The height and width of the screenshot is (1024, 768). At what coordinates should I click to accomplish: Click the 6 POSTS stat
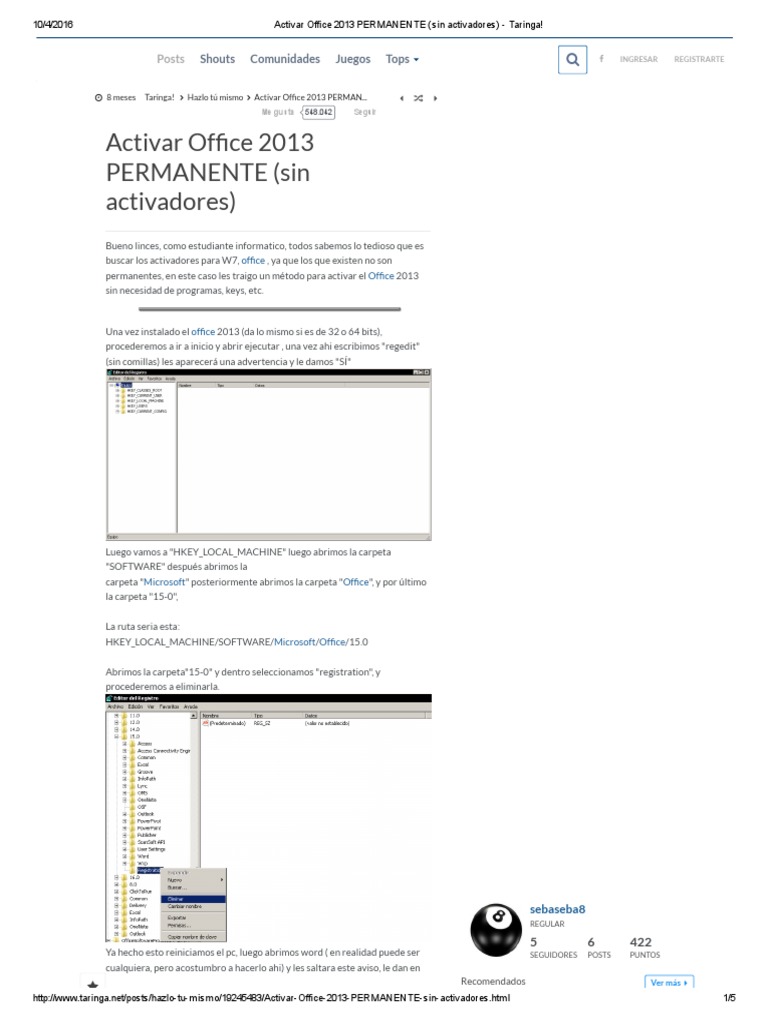[599, 948]
